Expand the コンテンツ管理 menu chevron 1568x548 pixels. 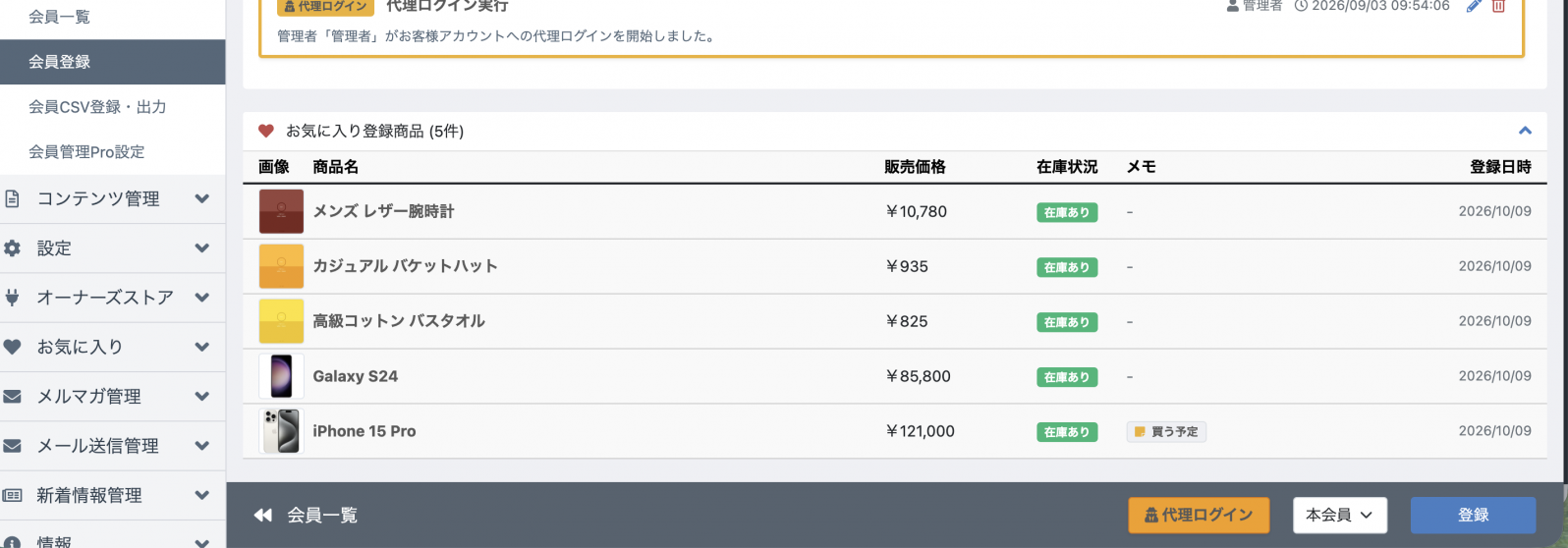click(x=202, y=198)
